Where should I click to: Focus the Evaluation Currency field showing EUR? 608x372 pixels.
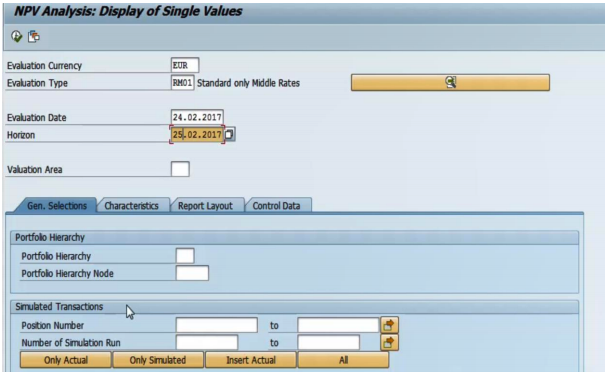(185, 65)
